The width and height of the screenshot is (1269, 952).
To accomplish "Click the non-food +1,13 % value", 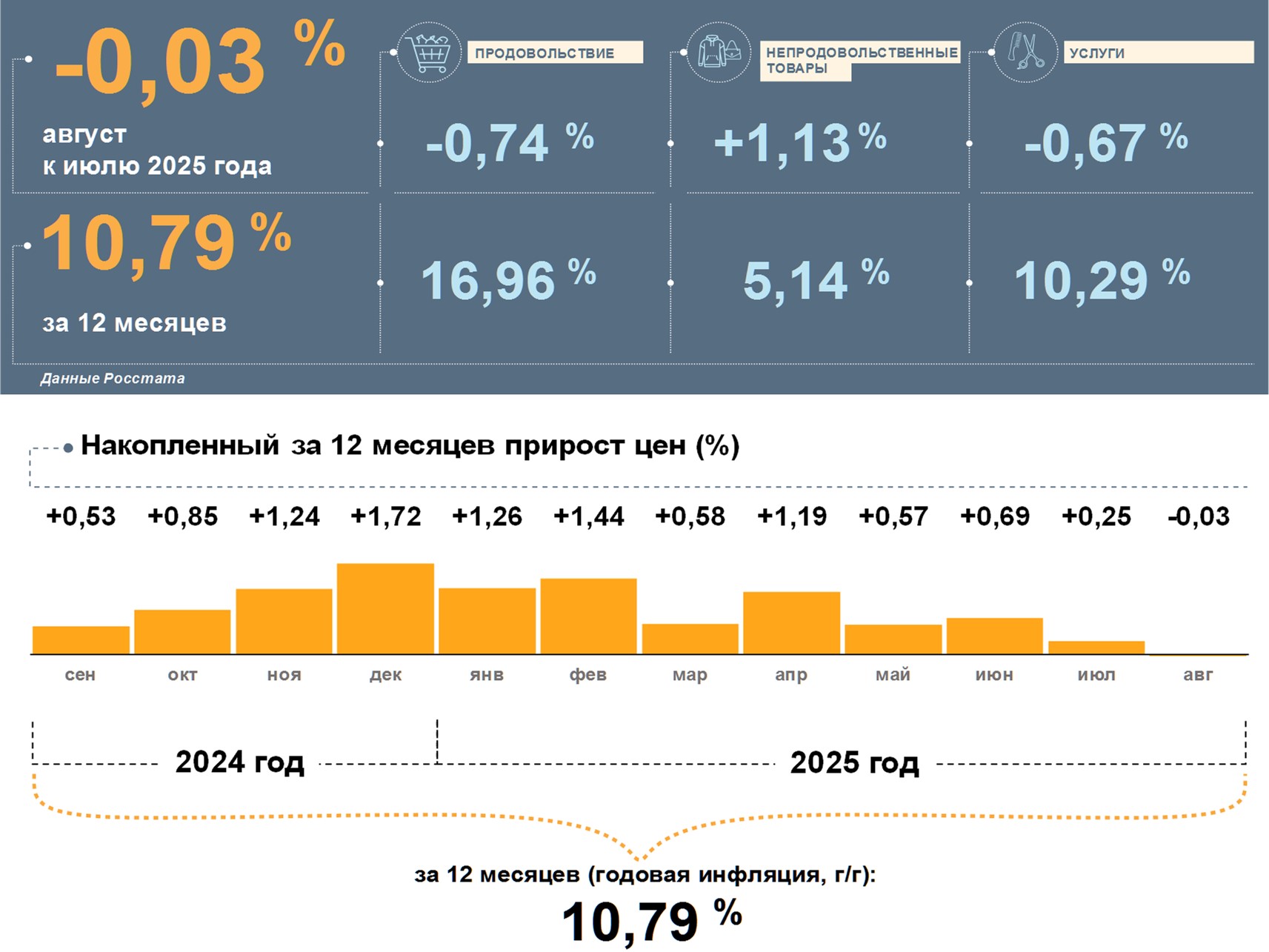I will click(799, 142).
